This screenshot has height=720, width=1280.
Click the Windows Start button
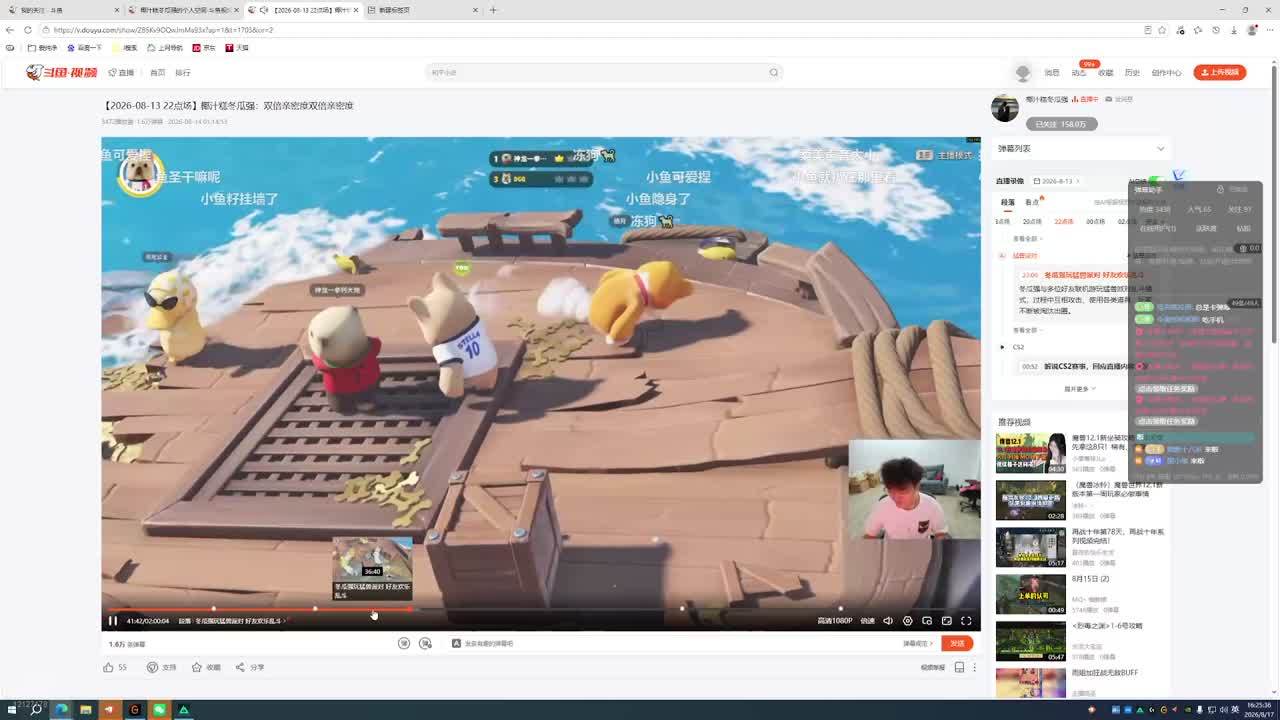point(12,710)
